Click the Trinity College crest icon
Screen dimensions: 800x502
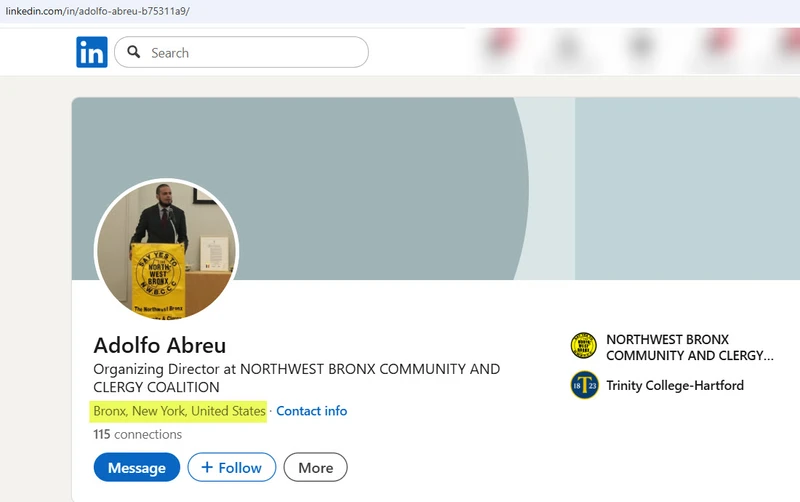[x=583, y=385]
